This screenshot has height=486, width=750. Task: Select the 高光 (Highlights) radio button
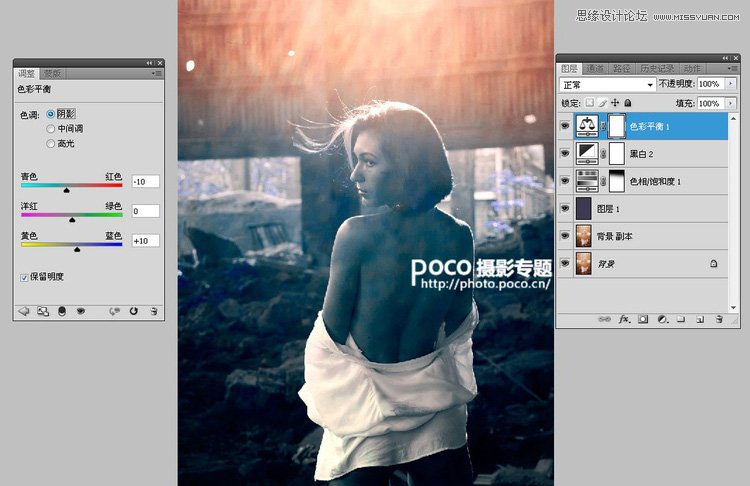point(50,144)
